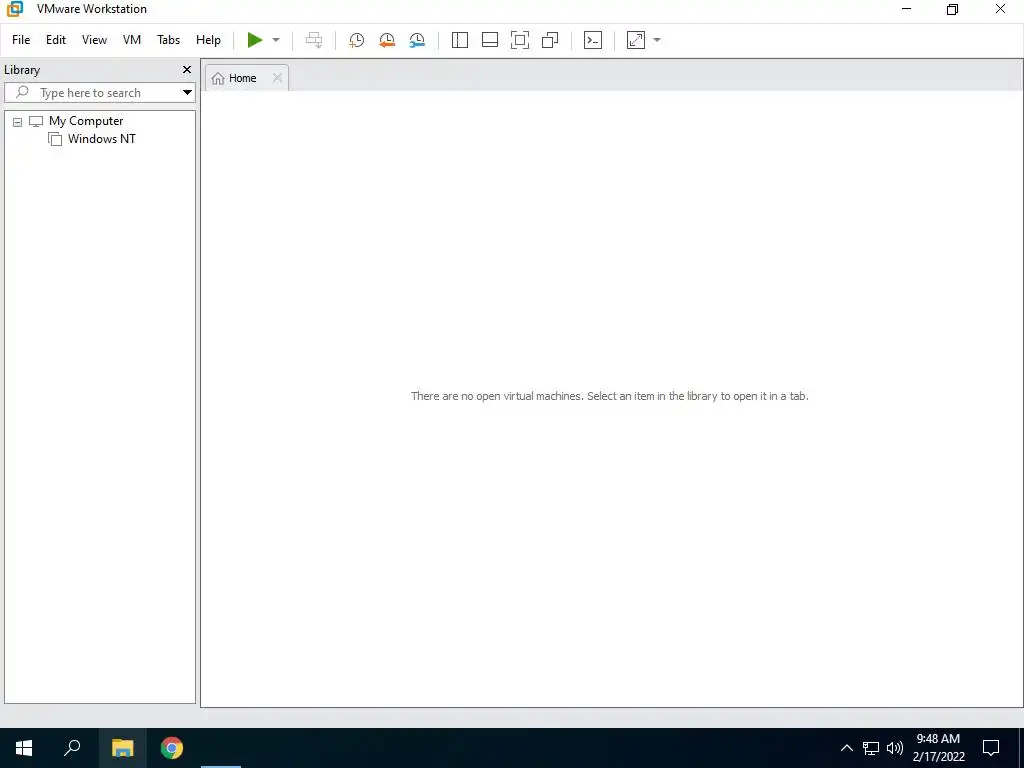Open Windows taskbar search
The image size is (1024, 768).
[72, 748]
